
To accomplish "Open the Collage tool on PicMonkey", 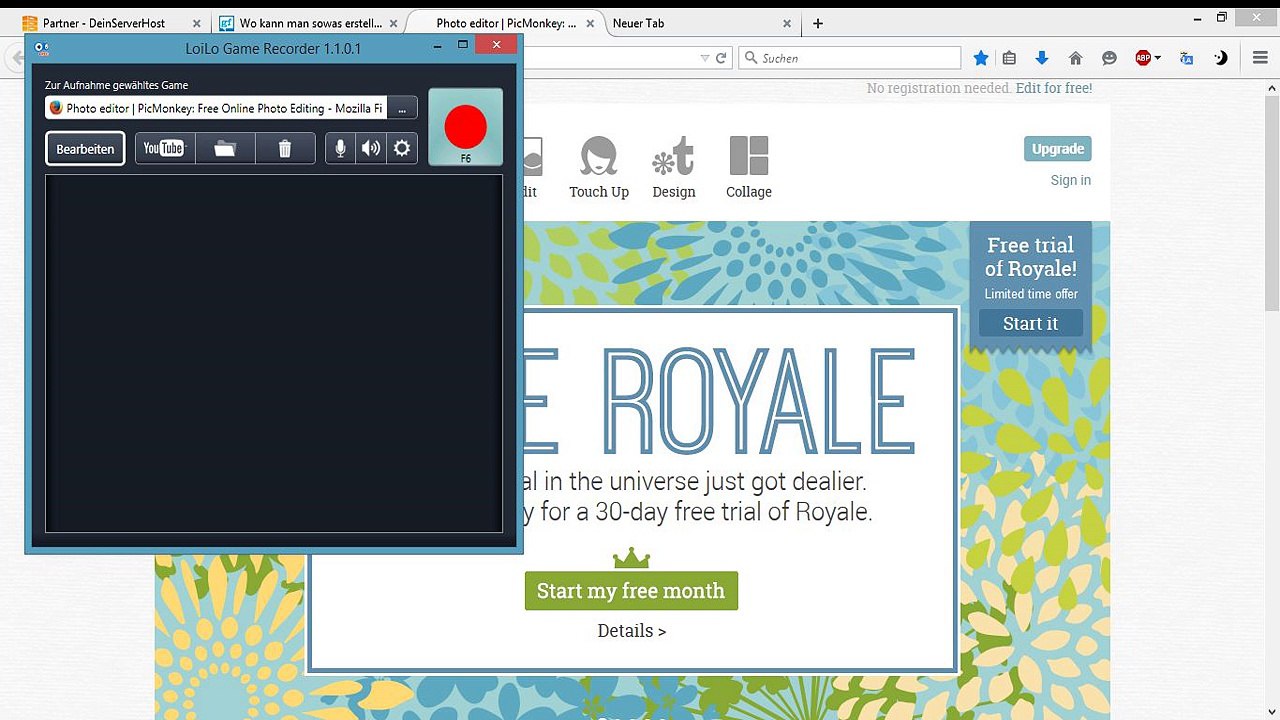I will point(749,167).
